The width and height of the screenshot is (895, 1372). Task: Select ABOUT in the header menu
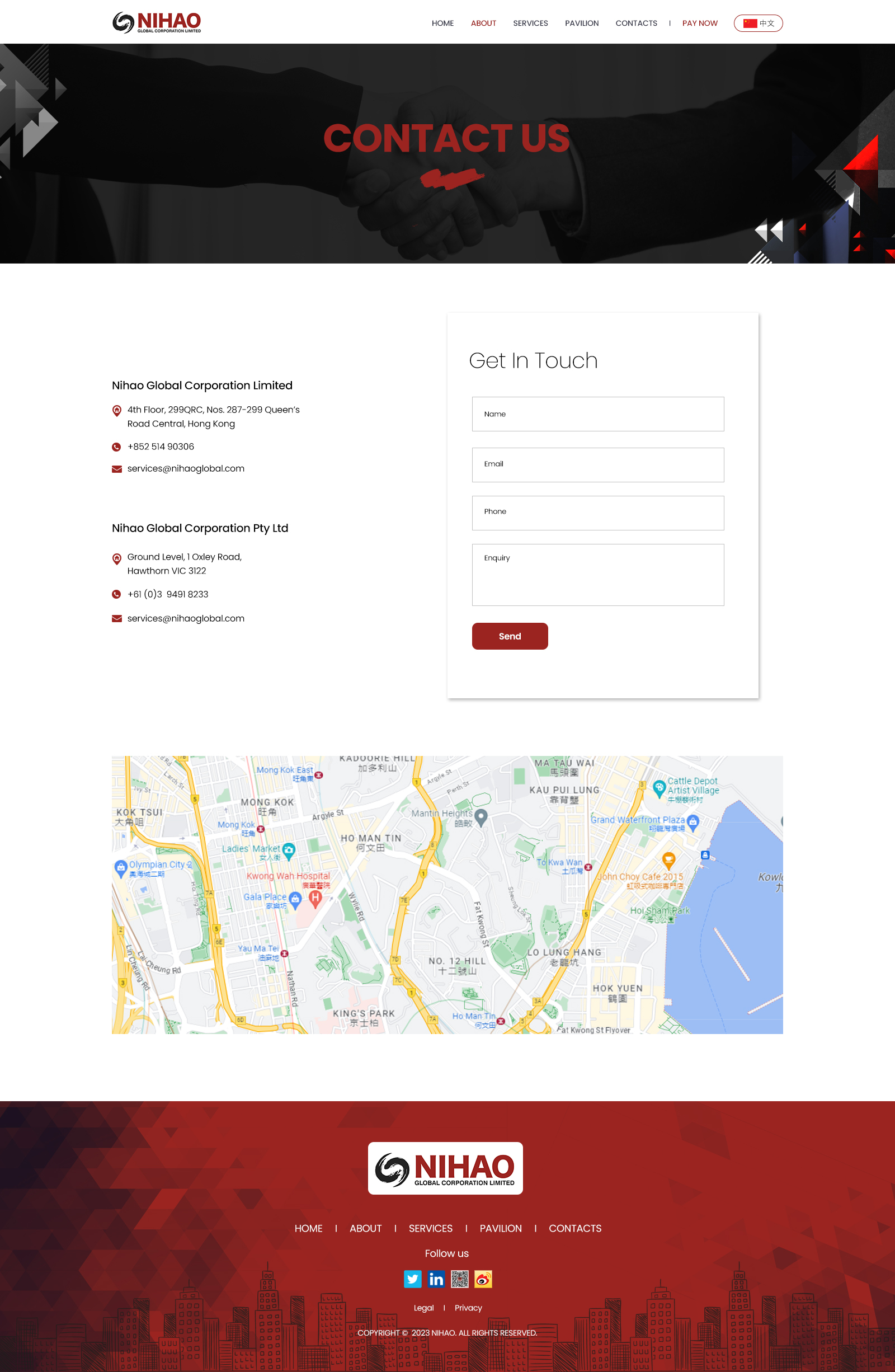483,23
